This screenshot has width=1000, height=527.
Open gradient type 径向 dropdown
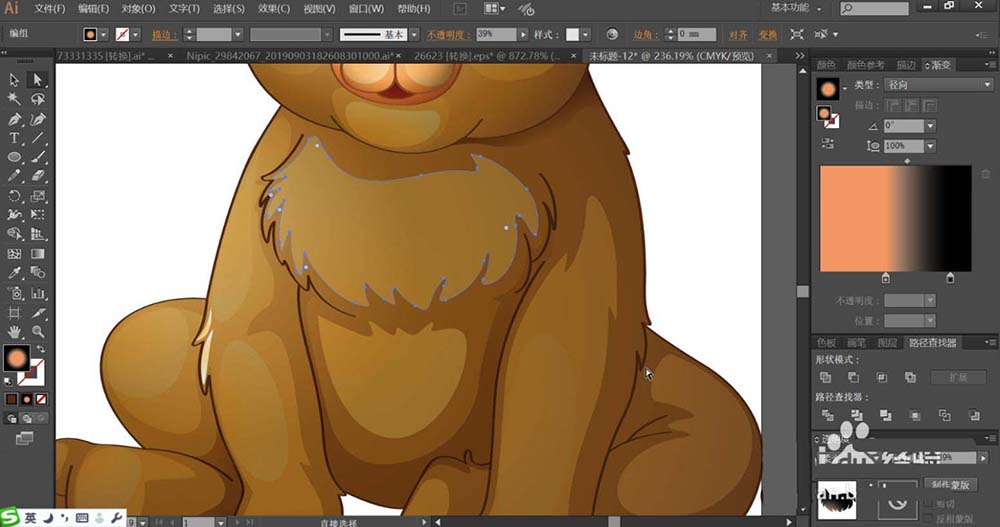938,84
